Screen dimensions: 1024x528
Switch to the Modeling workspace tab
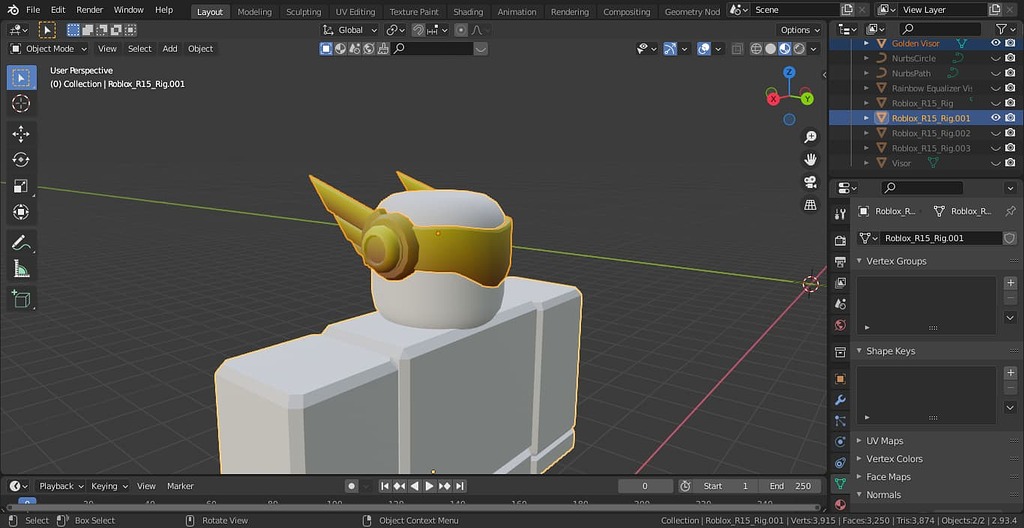click(x=255, y=12)
